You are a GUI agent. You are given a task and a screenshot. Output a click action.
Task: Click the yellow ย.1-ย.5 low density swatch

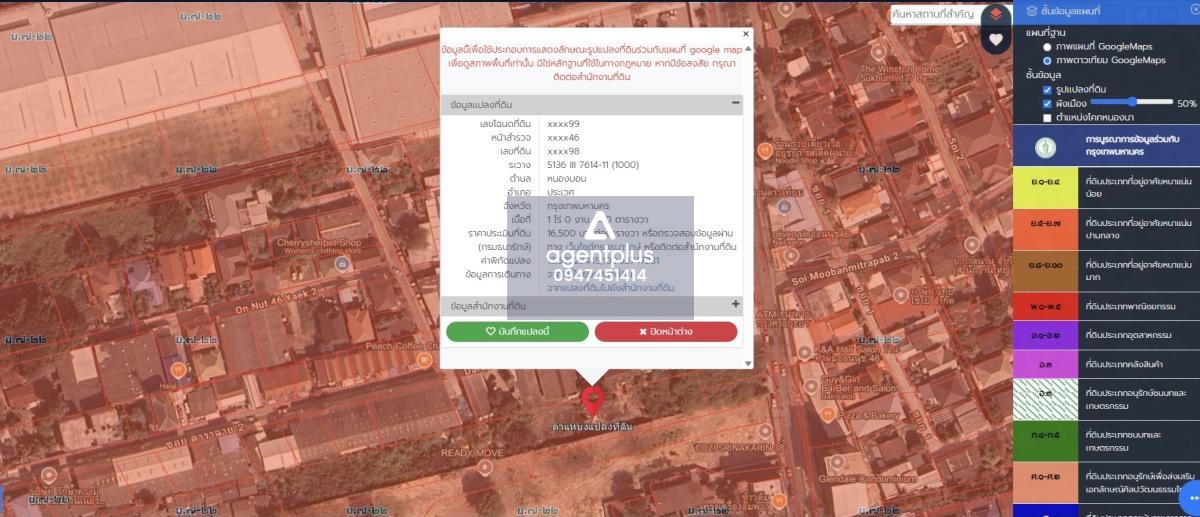(x=1046, y=189)
